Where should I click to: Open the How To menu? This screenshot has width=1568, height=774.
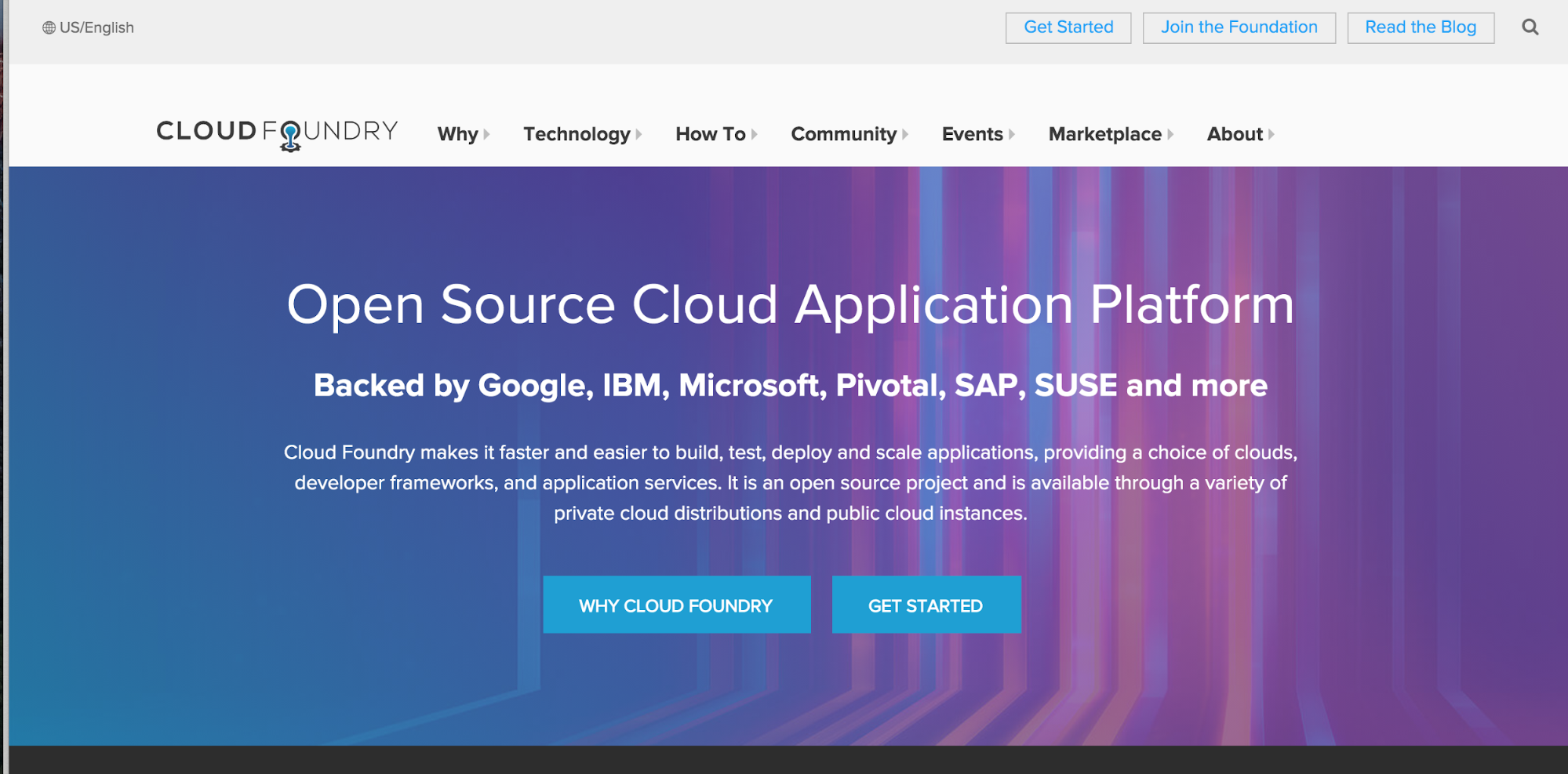[x=711, y=134]
